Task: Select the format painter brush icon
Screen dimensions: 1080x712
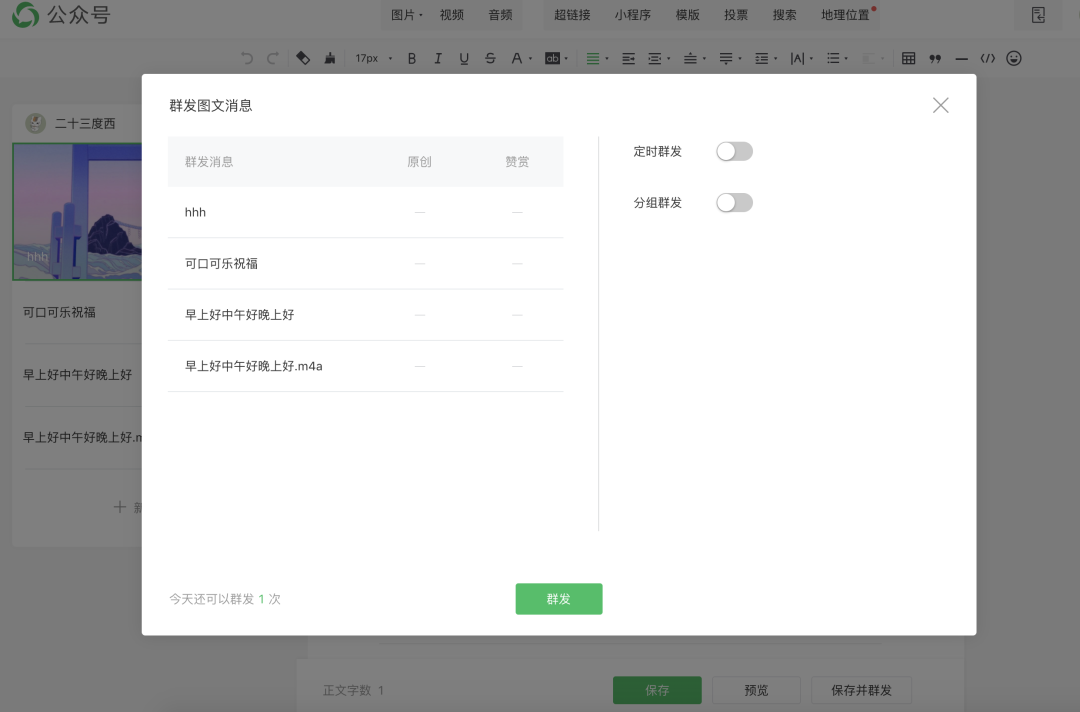Action: (330, 59)
